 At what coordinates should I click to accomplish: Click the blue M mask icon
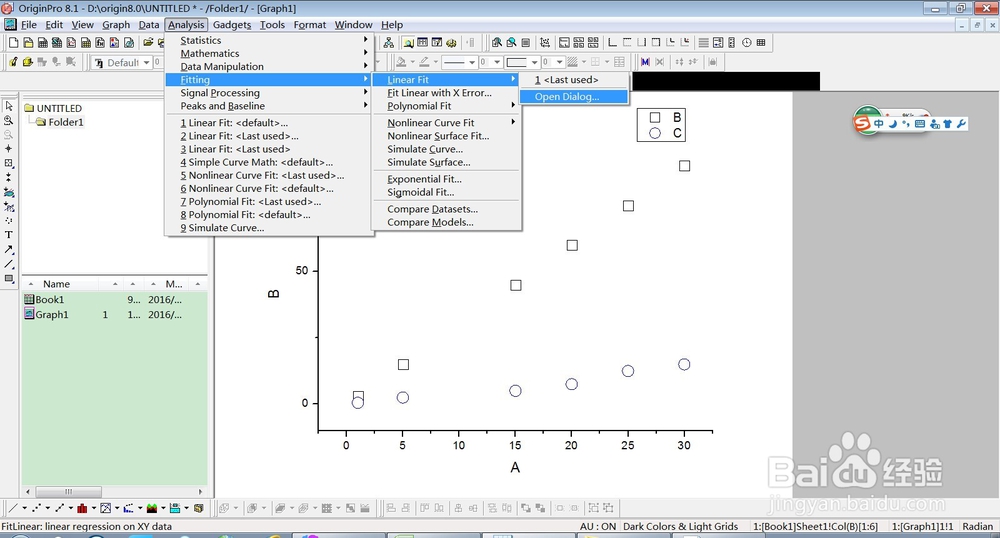click(645, 62)
